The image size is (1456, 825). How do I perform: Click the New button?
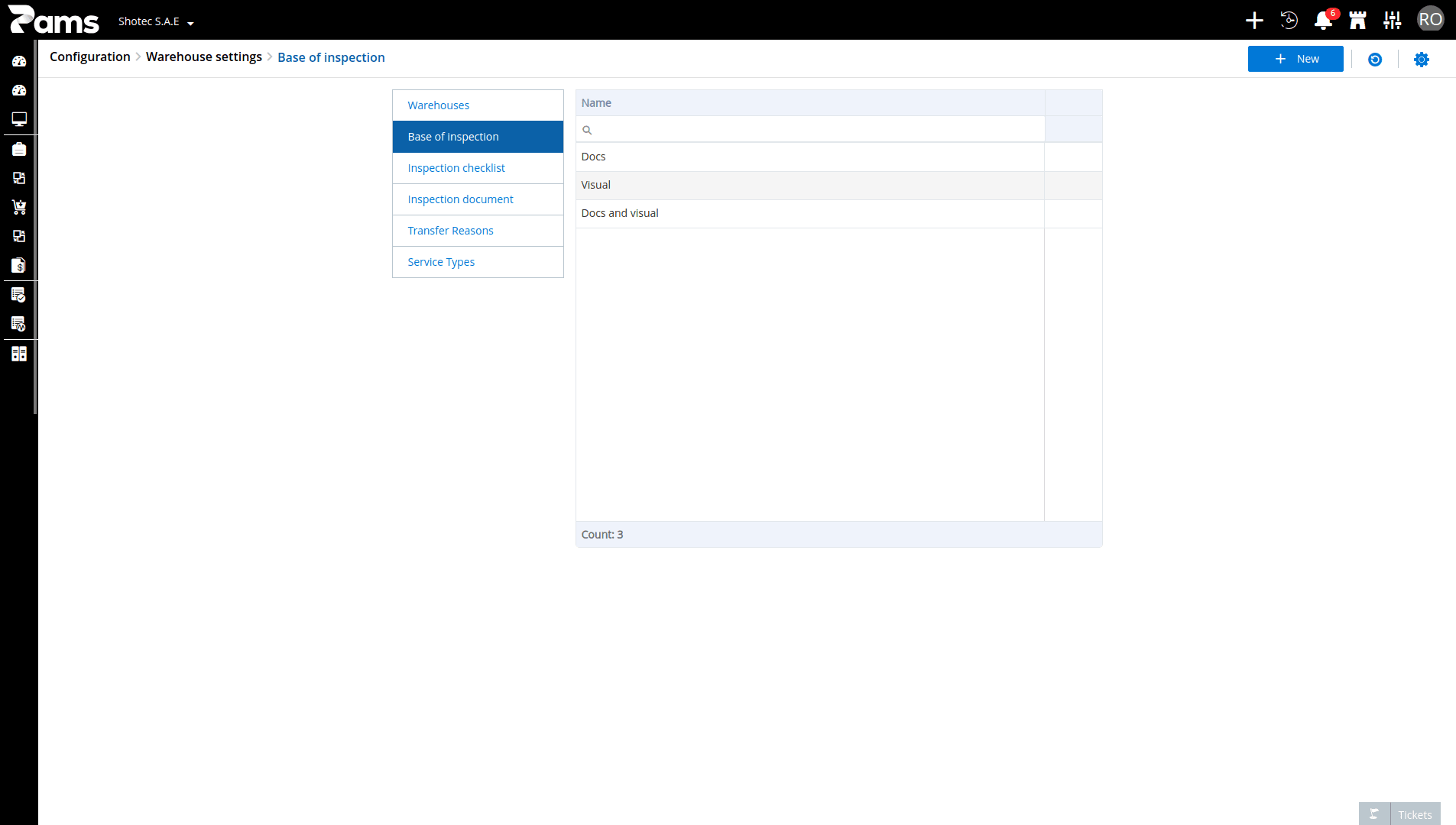point(1295,59)
